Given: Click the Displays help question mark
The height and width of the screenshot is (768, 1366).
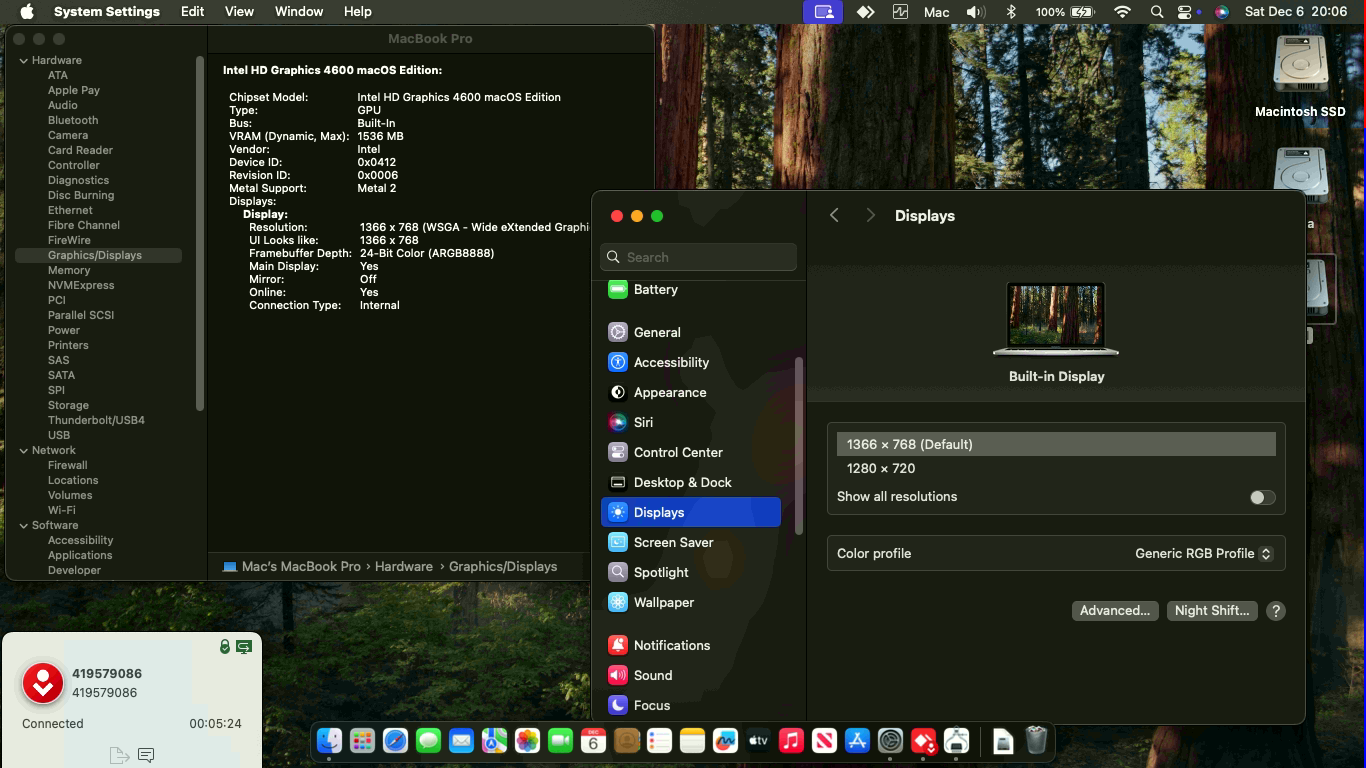Looking at the screenshot, I should pos(1275,611).
